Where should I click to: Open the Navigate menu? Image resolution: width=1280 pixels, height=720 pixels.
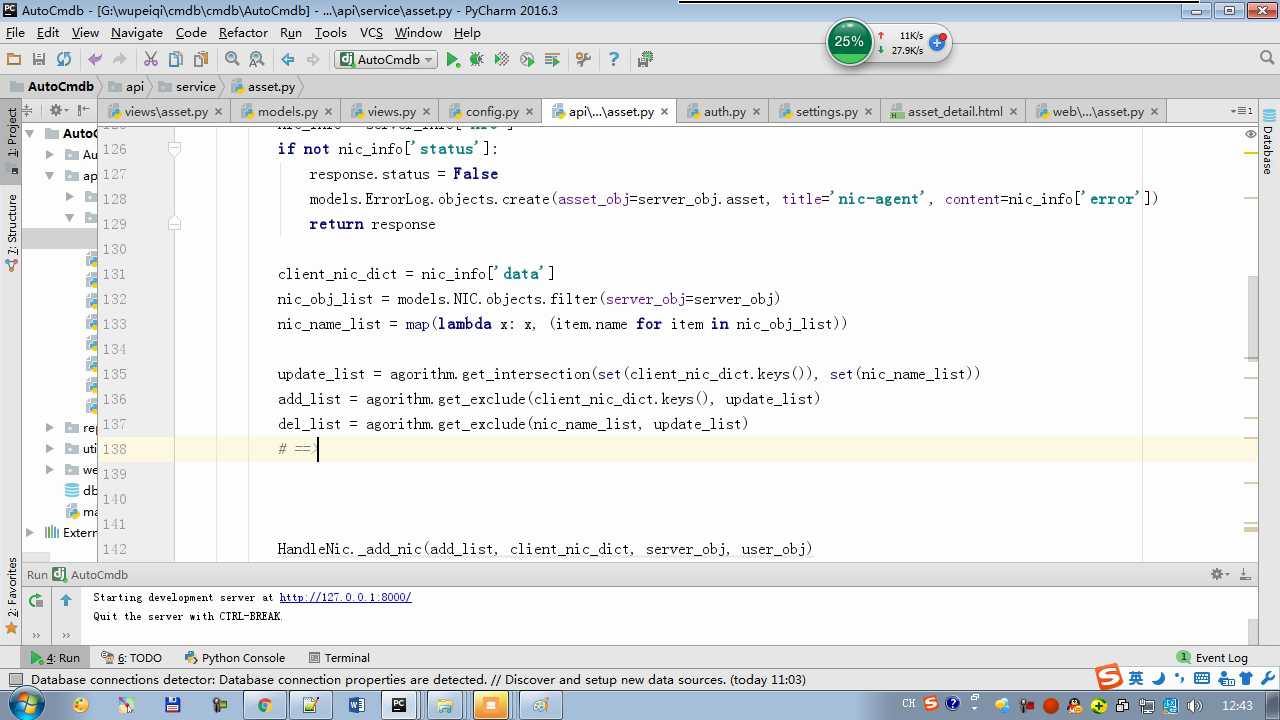137,33
